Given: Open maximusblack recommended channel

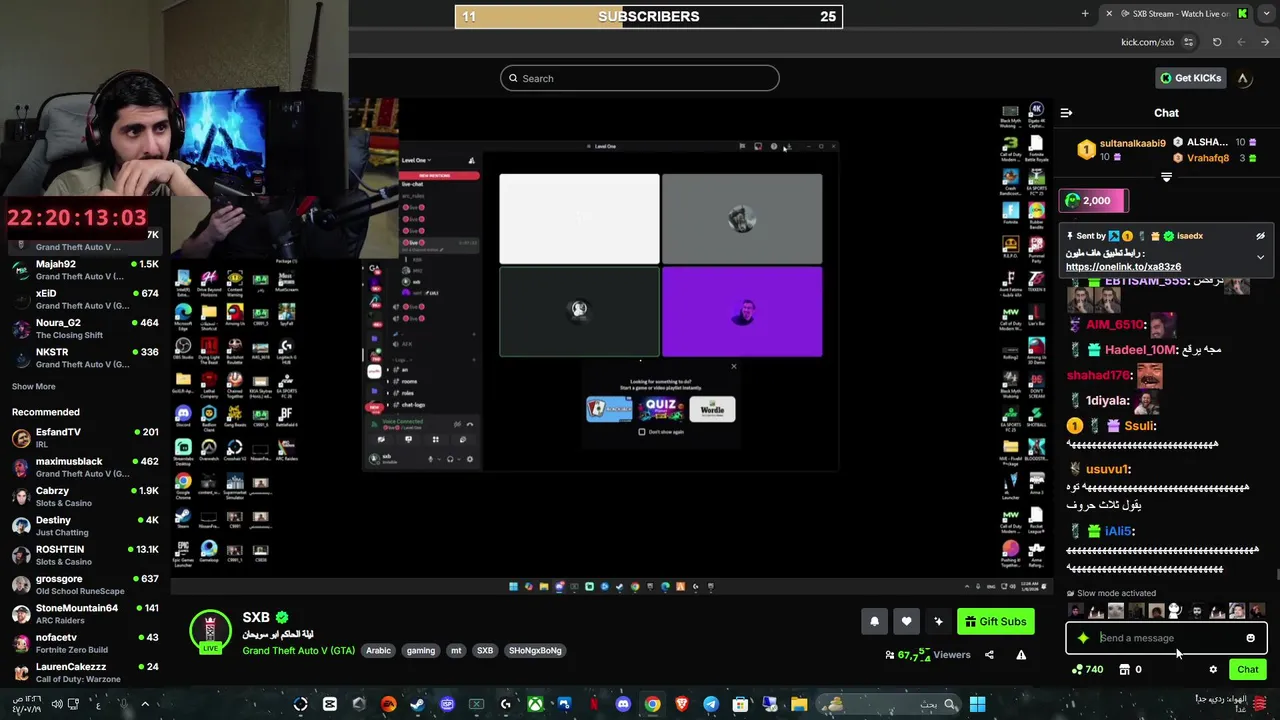Looking at the screenshot, I should tap(85, 467).
